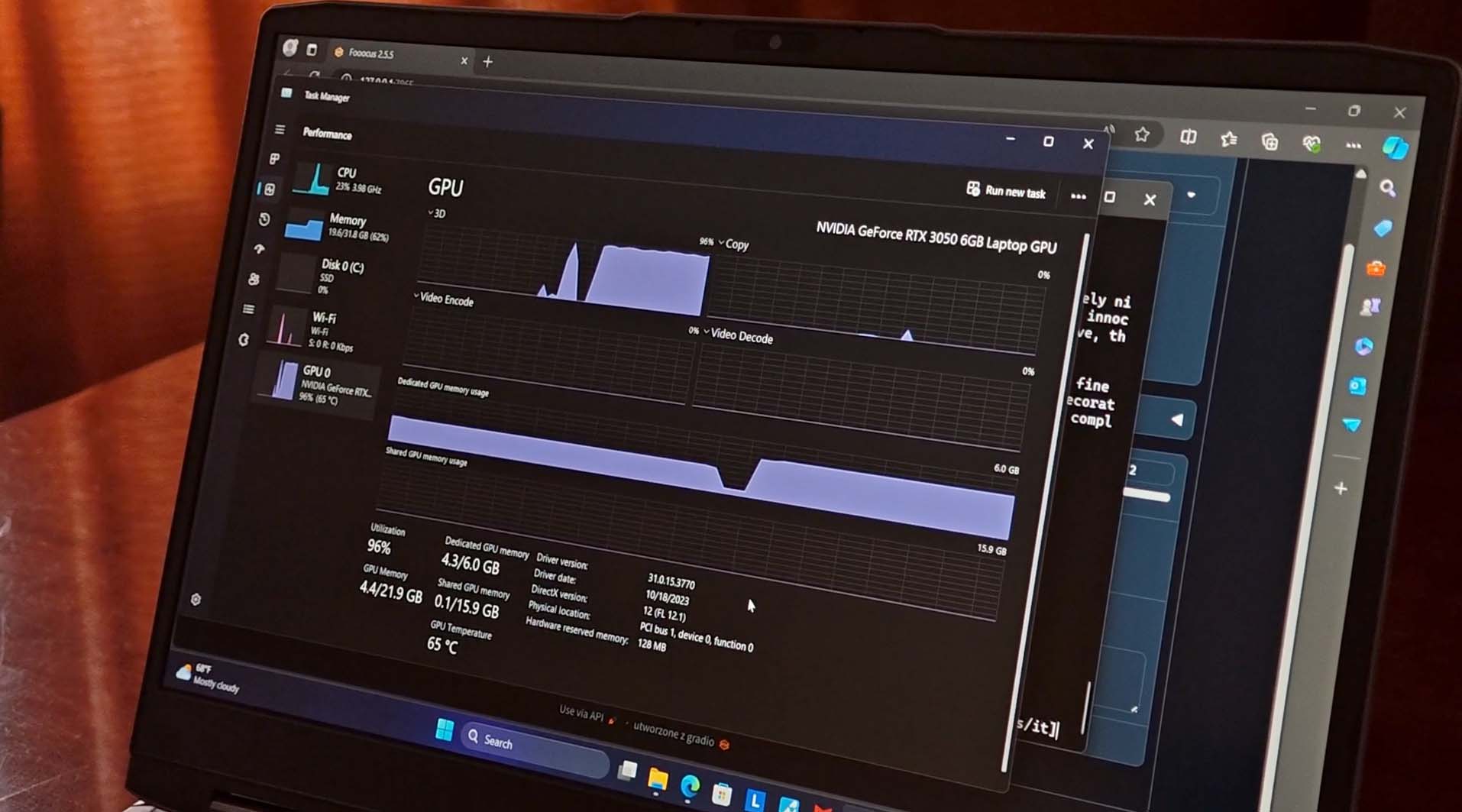Screen dimensions: 1462x812
Task: Click the Use via API link
Action: point(581,713)
